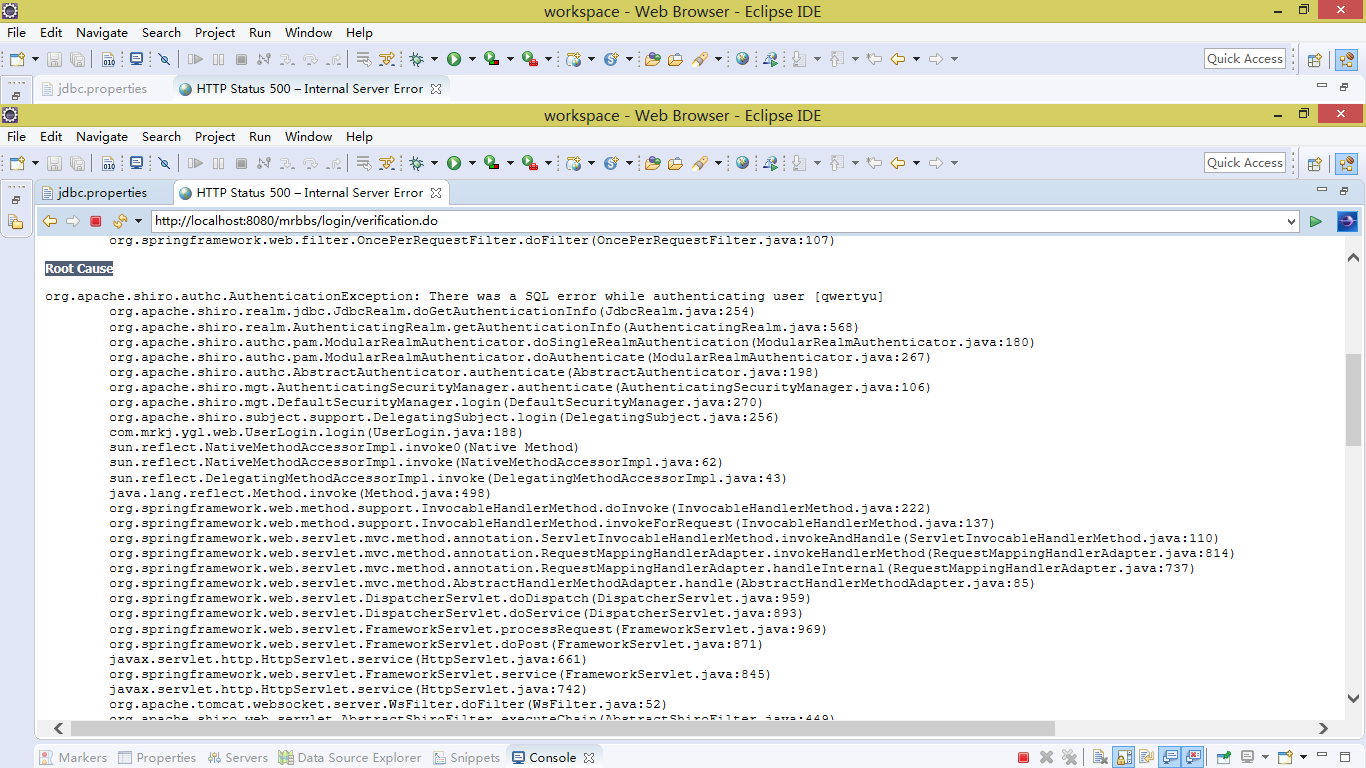Click the Search flashlight icon in the front window
The height and width of the screenshot is (768, 1366).
pos(699,163)
